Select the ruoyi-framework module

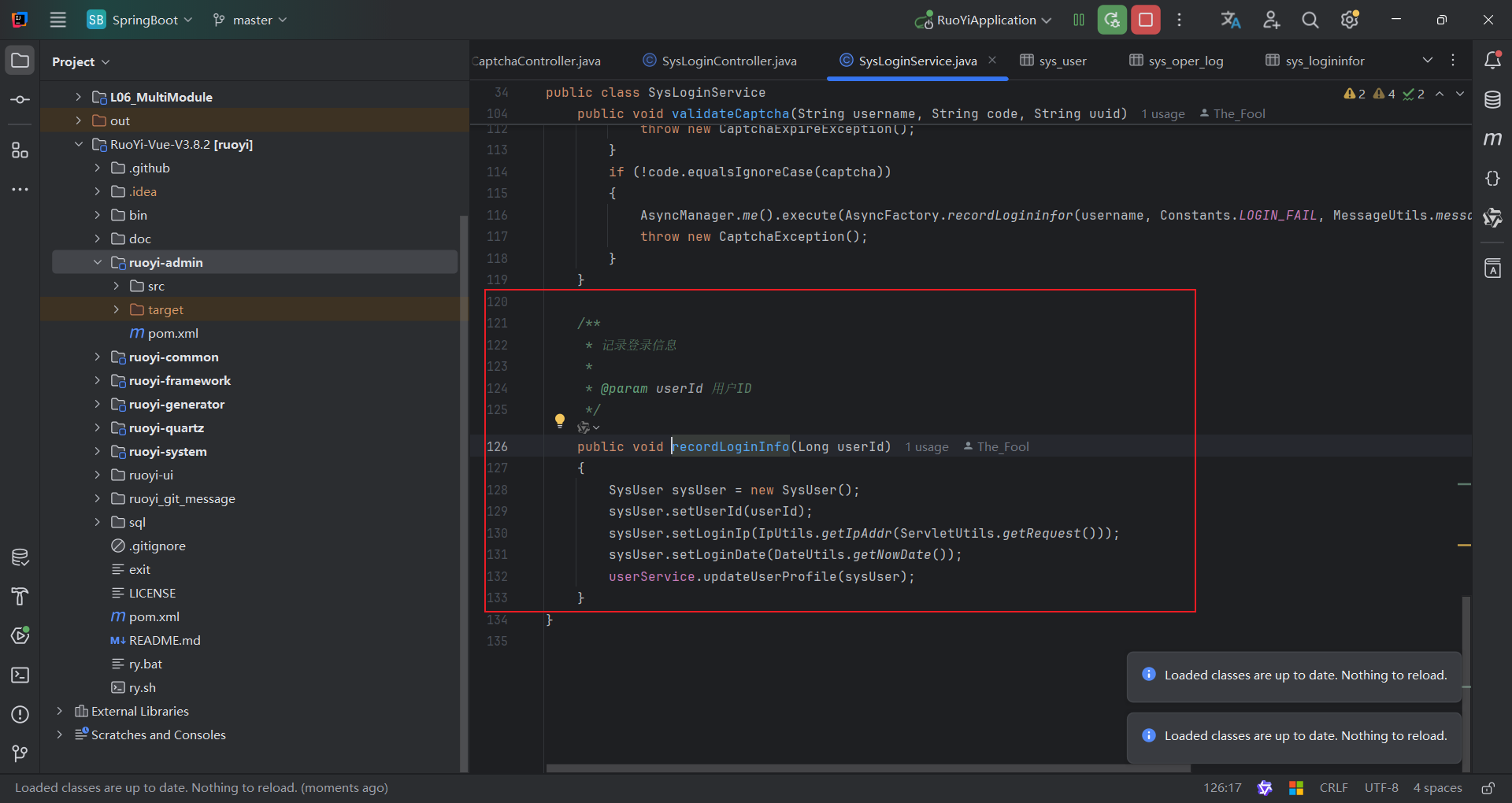[x=180, y=380]
